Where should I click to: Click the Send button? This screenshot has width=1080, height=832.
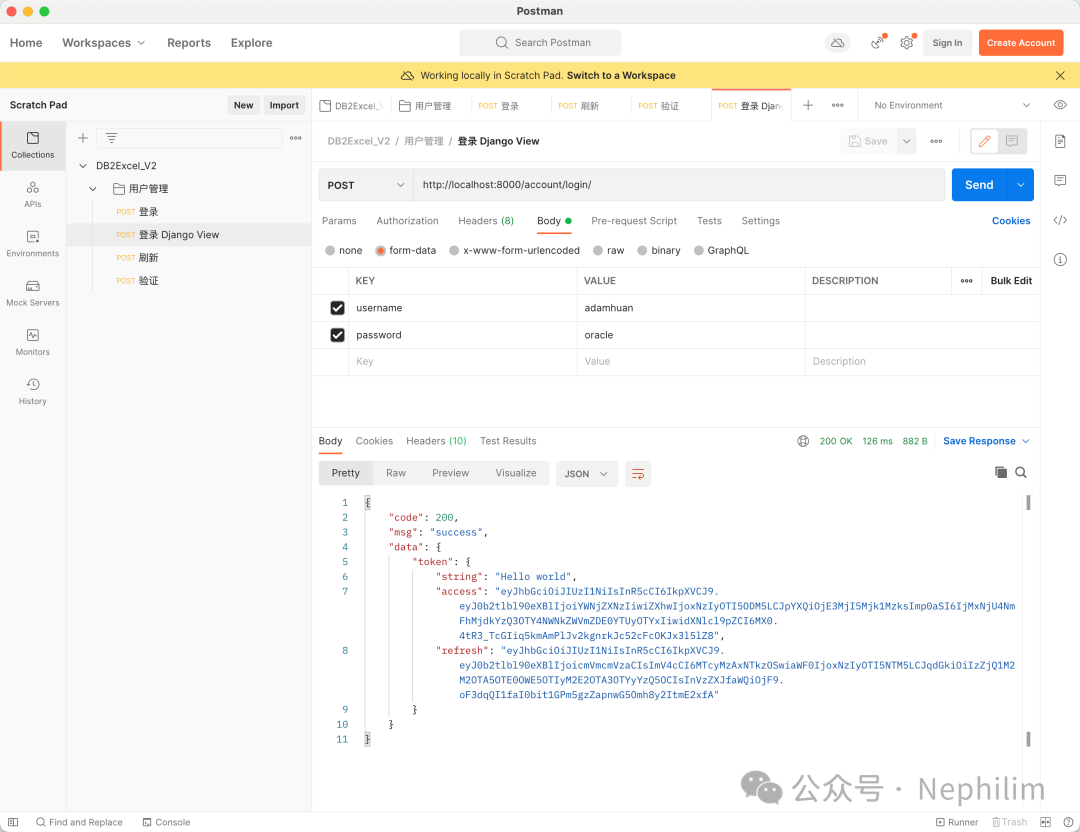pos(979,185)
